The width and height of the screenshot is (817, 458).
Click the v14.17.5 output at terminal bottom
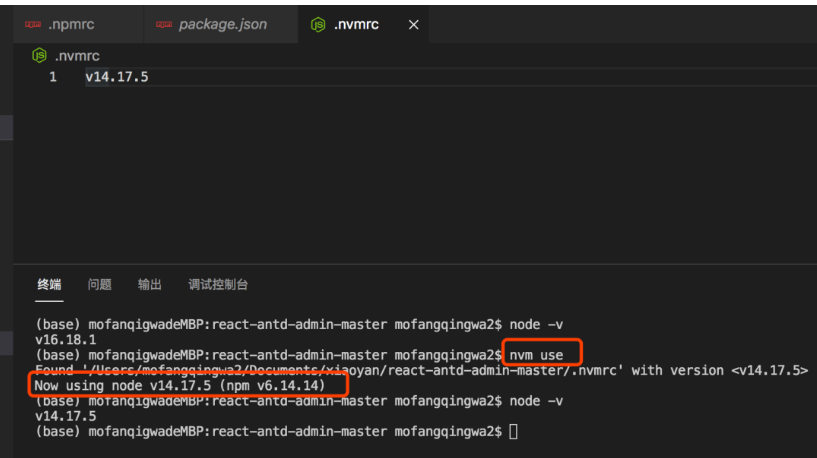click(x=66, y=416)
